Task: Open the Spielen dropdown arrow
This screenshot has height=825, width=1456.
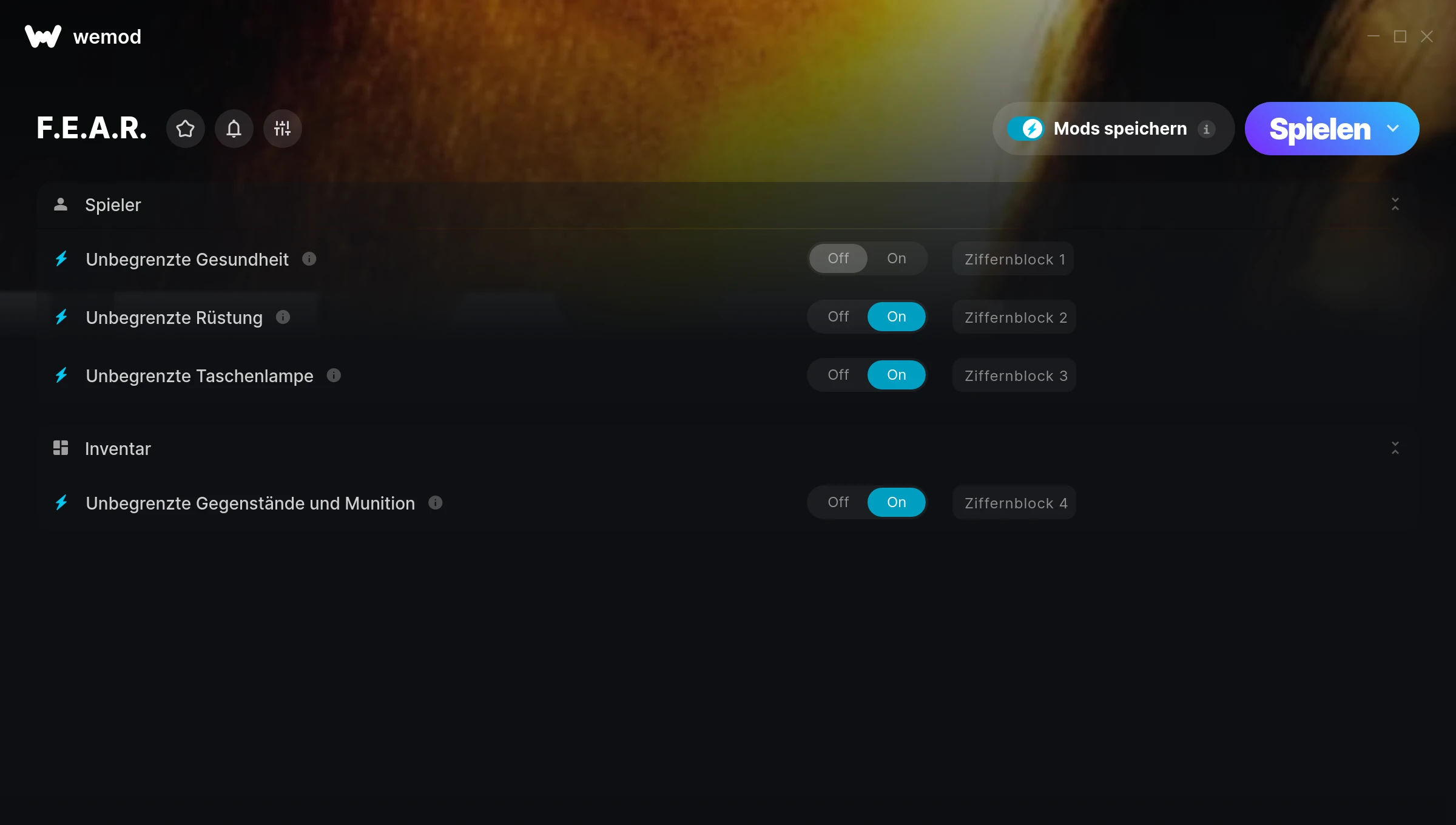Action: [1393, 129]
